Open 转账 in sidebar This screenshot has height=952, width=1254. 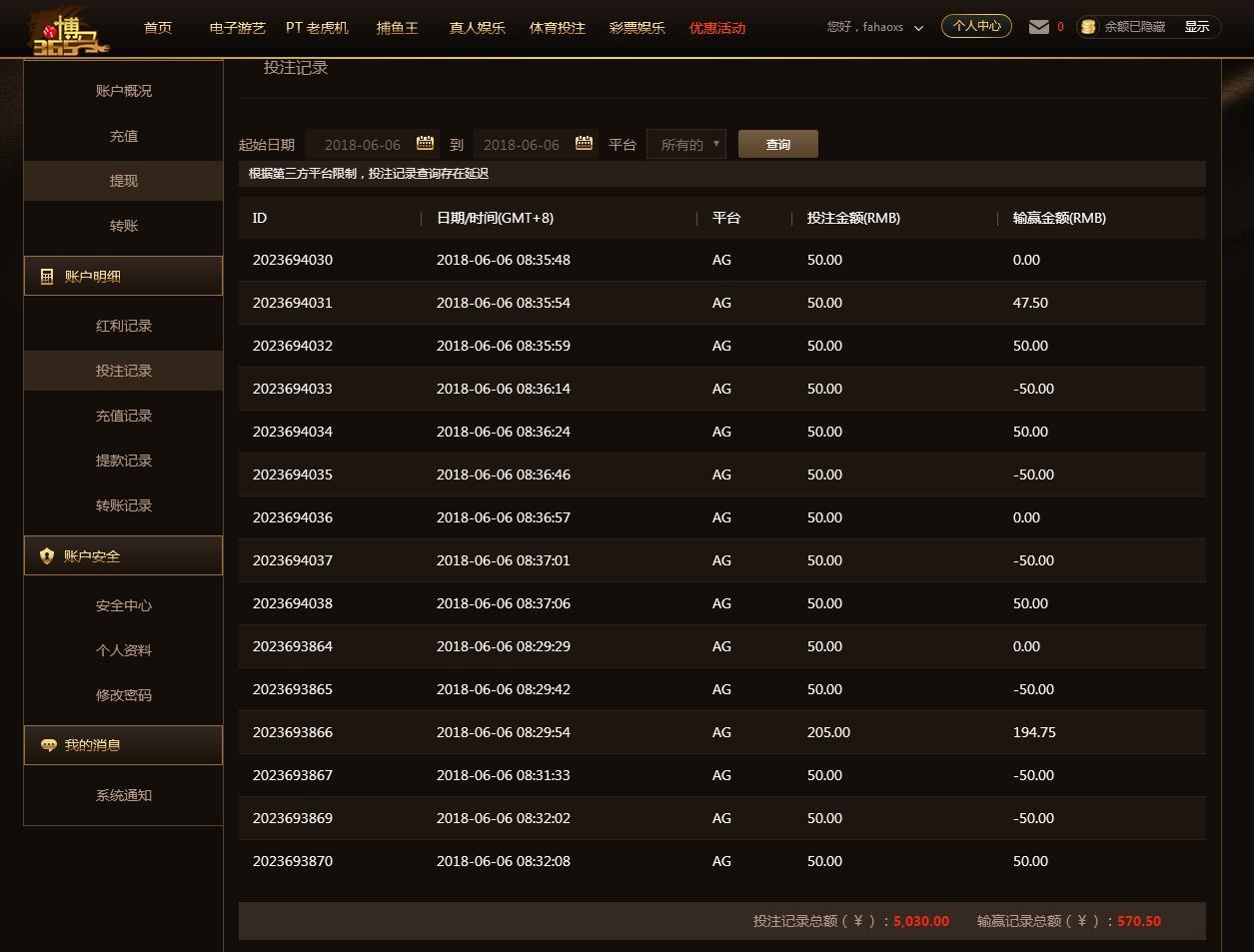tap(124, 226)
